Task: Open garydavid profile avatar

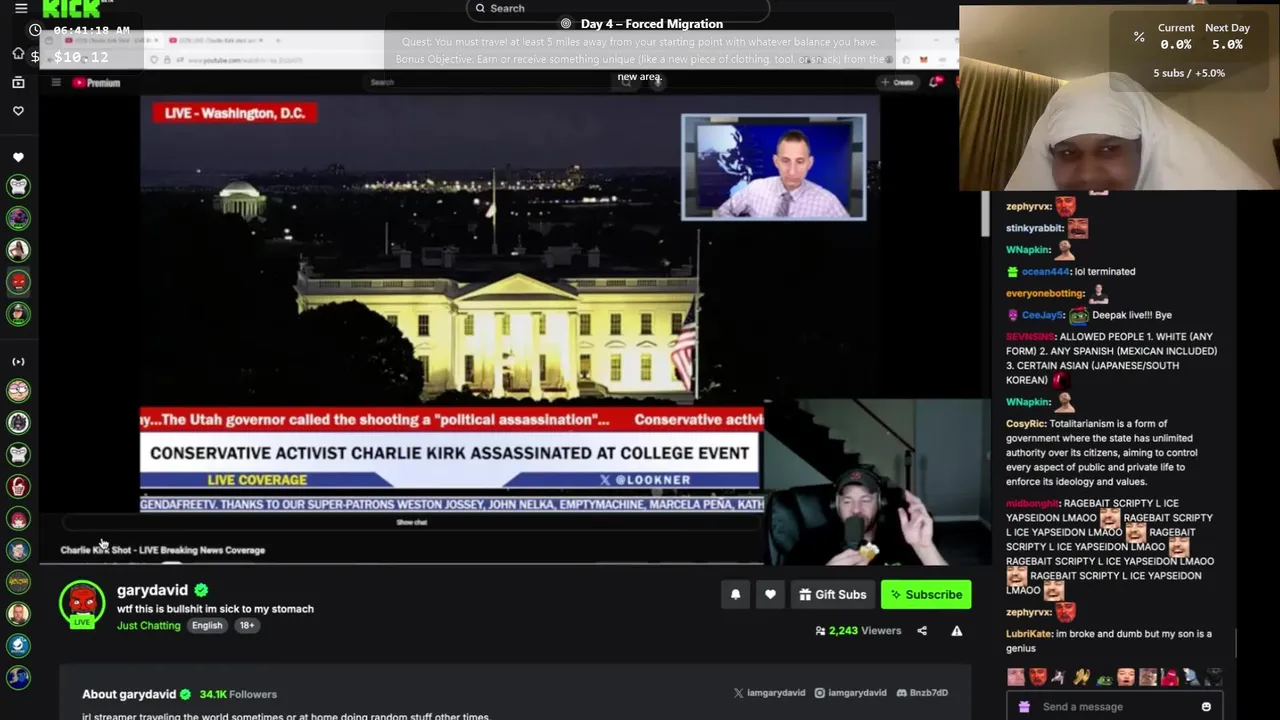Action: coord(82,604)
